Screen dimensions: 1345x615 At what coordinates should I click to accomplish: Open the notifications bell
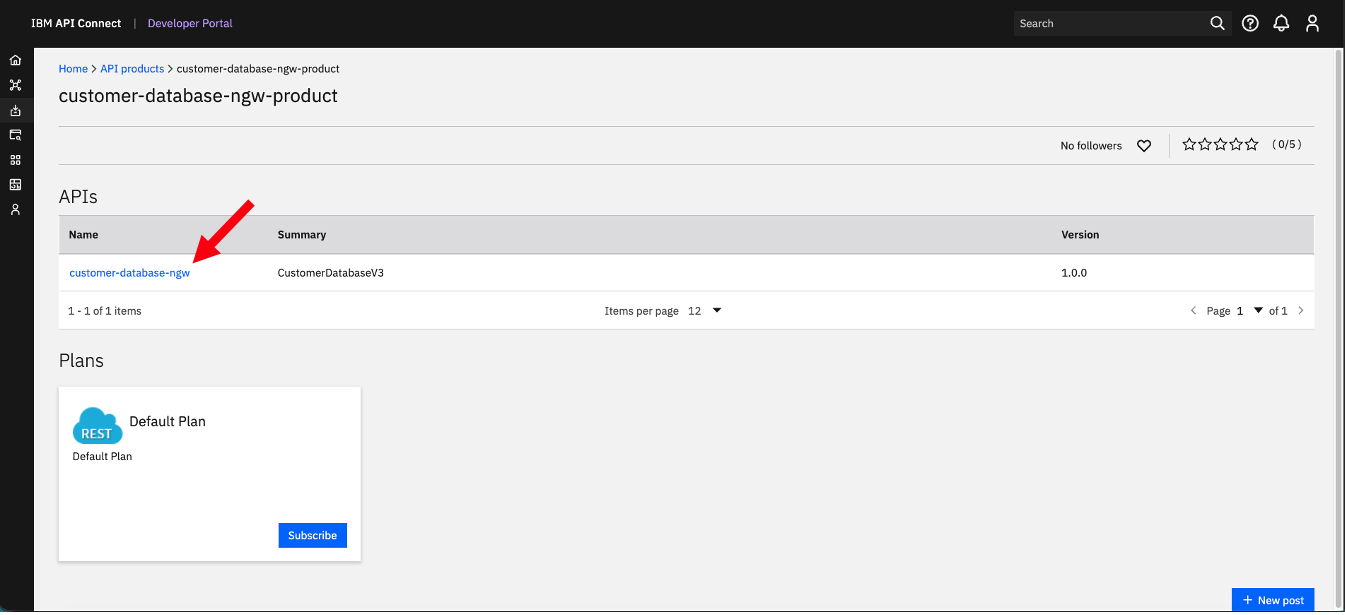[x=1281, y=23]
